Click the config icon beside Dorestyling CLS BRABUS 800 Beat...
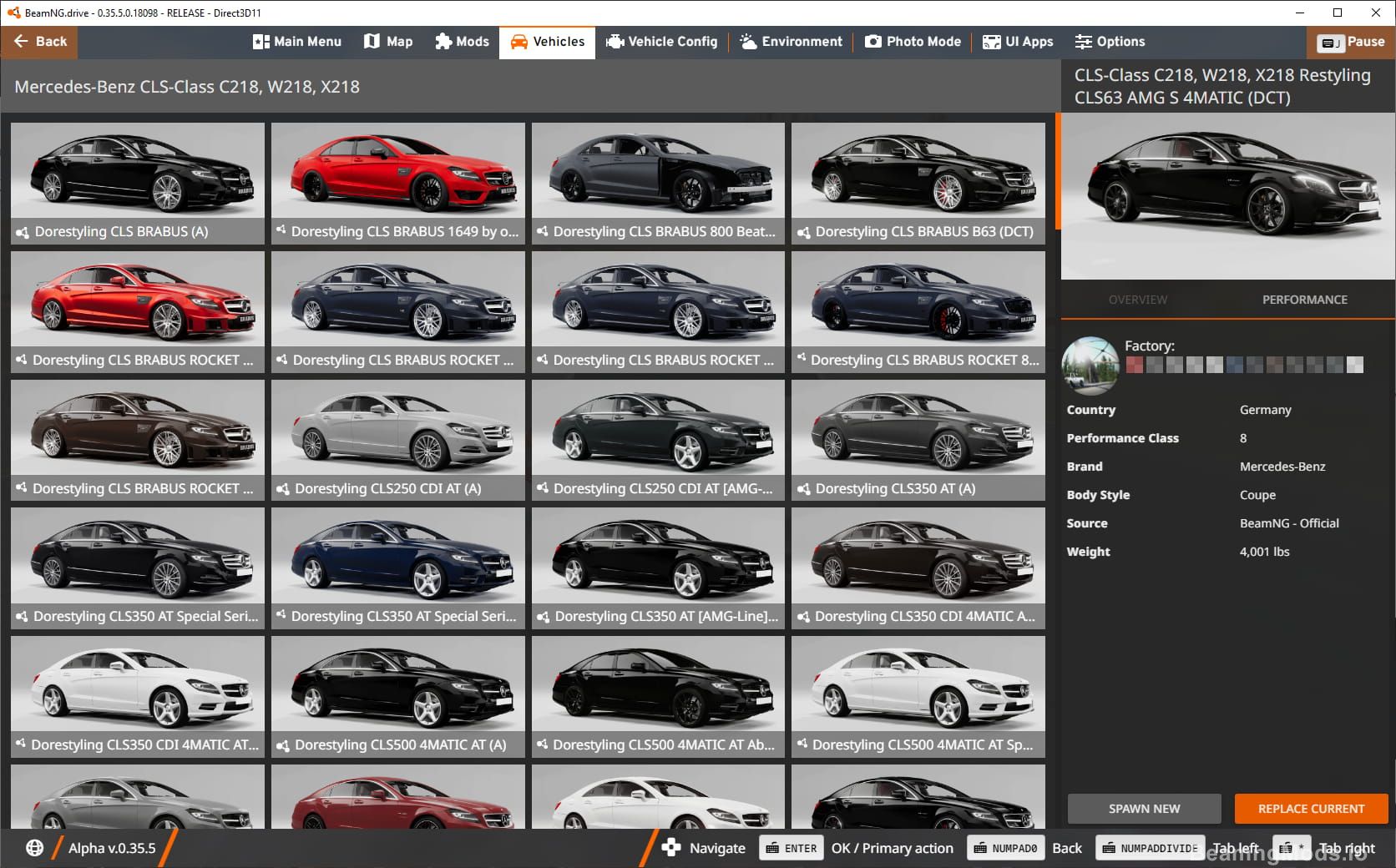1396x868 pixels. pyautogui.click(x=543, y=231)
